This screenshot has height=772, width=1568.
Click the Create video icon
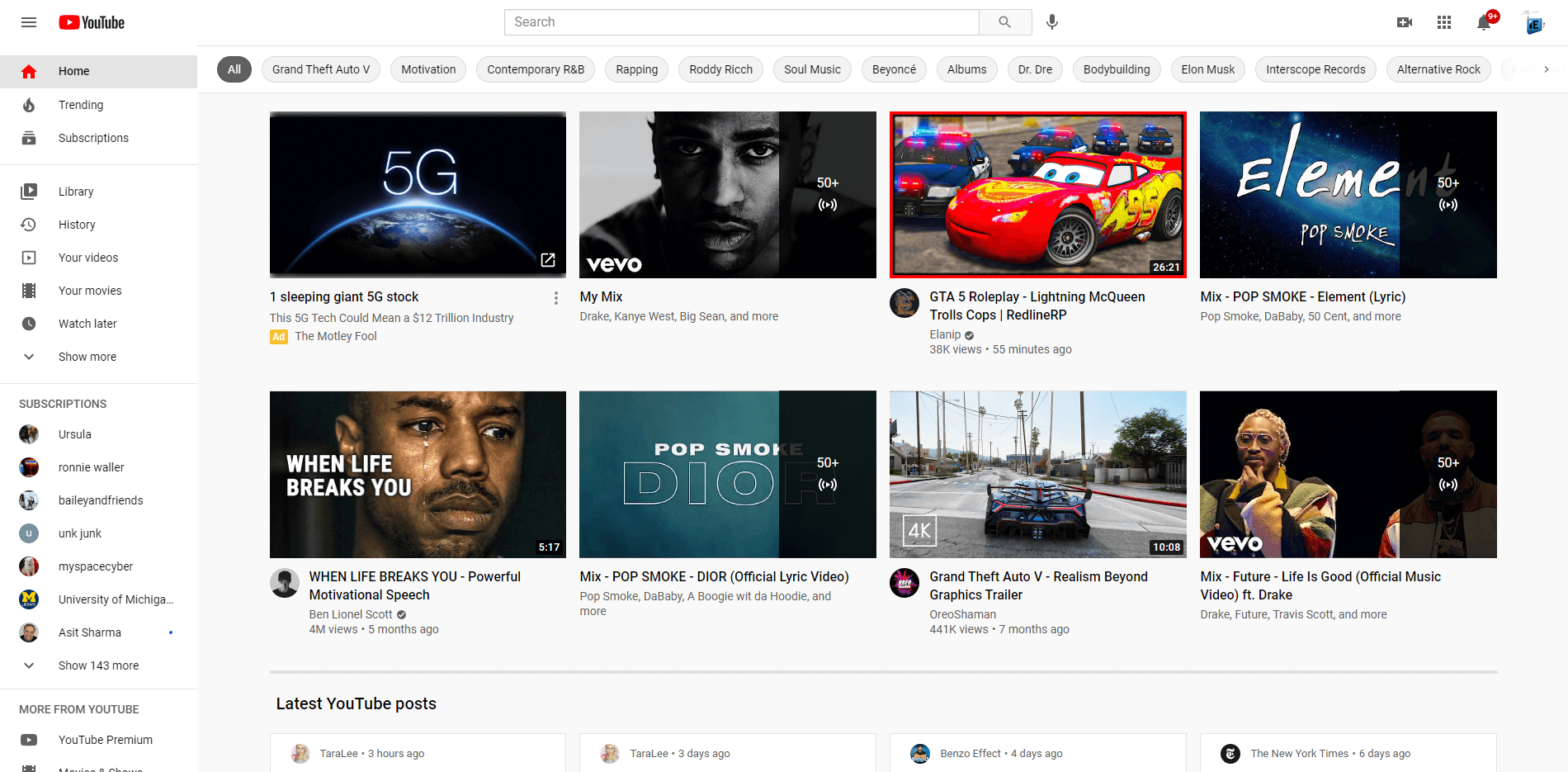pos(1404,22)
